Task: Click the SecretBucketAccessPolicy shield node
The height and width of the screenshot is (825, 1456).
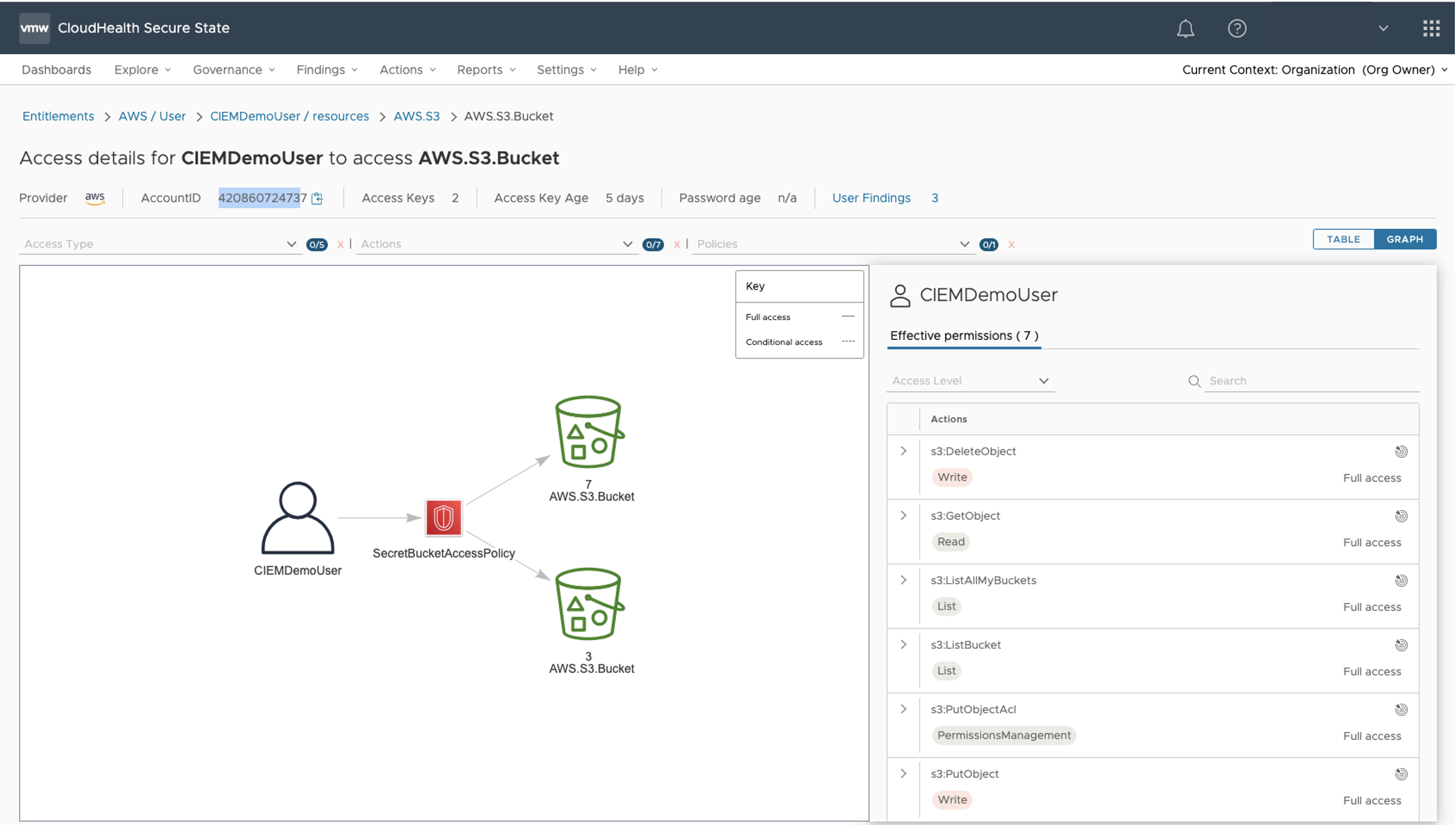Action: pos(444,518)
